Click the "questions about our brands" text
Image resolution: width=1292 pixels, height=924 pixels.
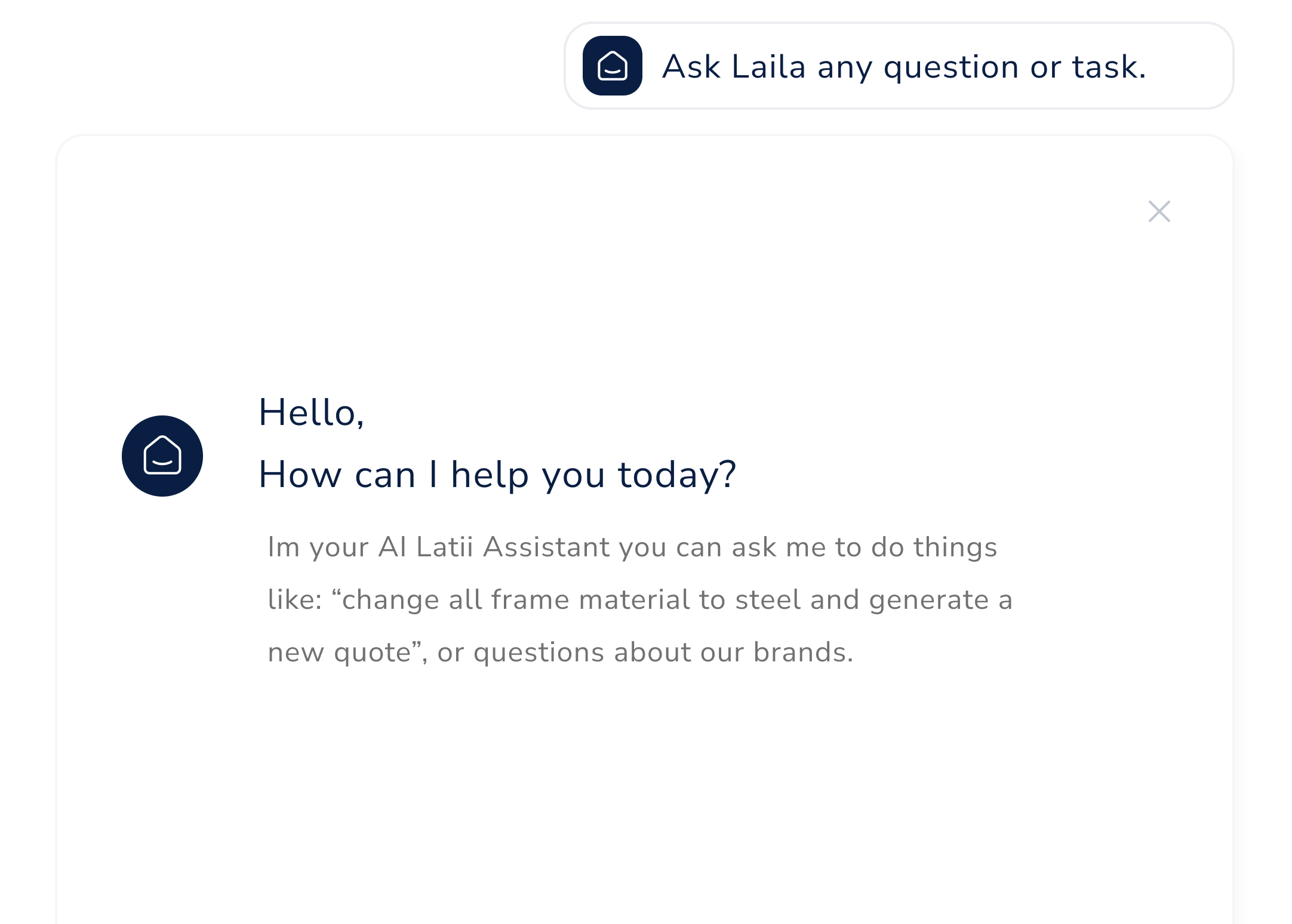[x=663, y=652]
